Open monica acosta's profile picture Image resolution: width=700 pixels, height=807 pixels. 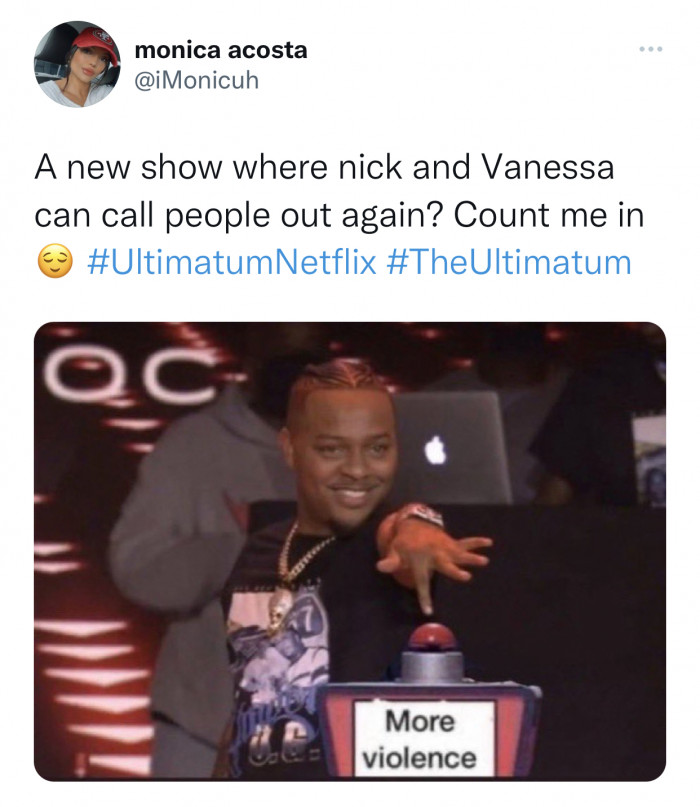coord(77,64)
